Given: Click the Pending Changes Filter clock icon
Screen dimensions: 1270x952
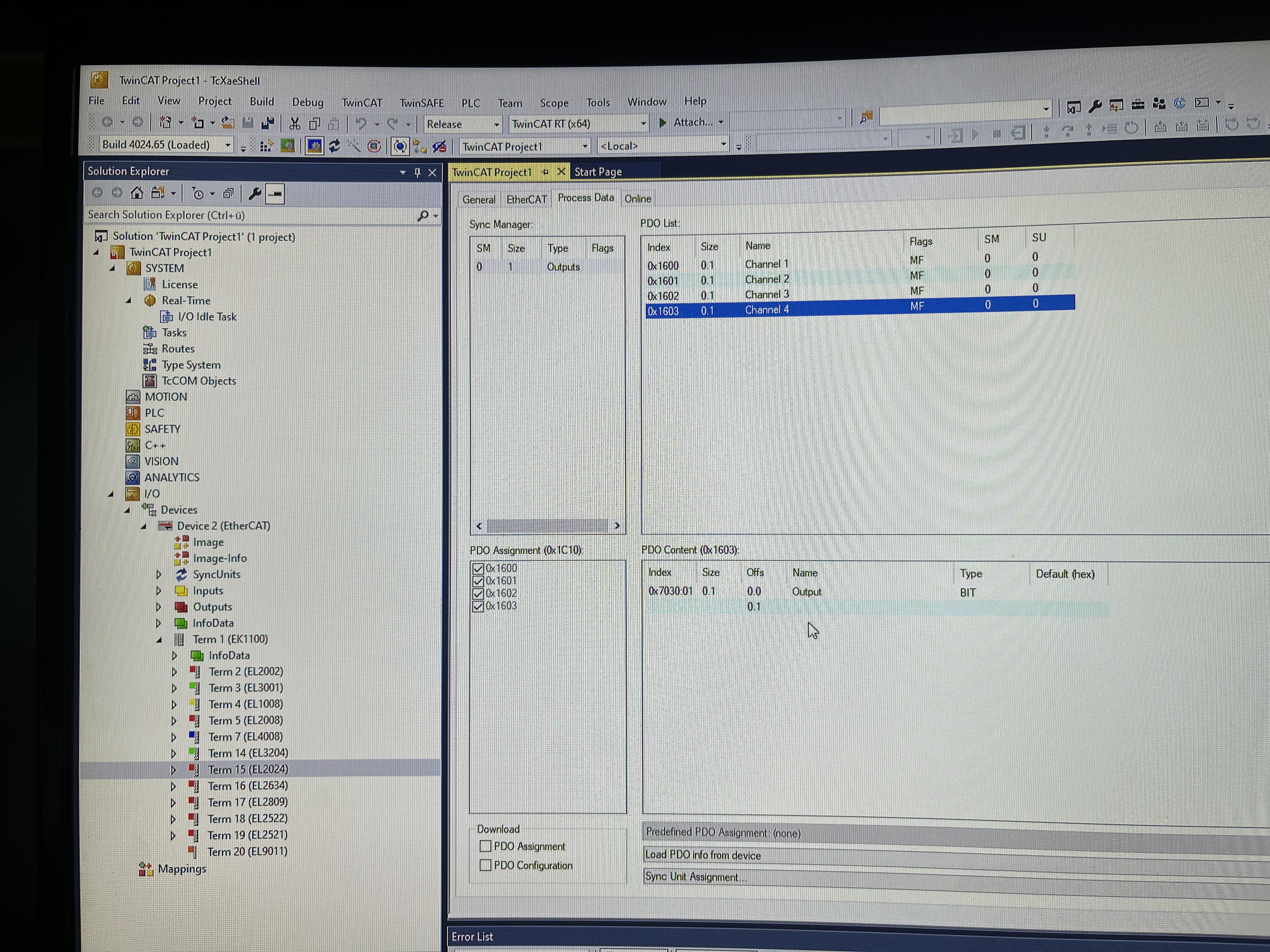Looking at the screenshot, I should coord(198,194).
